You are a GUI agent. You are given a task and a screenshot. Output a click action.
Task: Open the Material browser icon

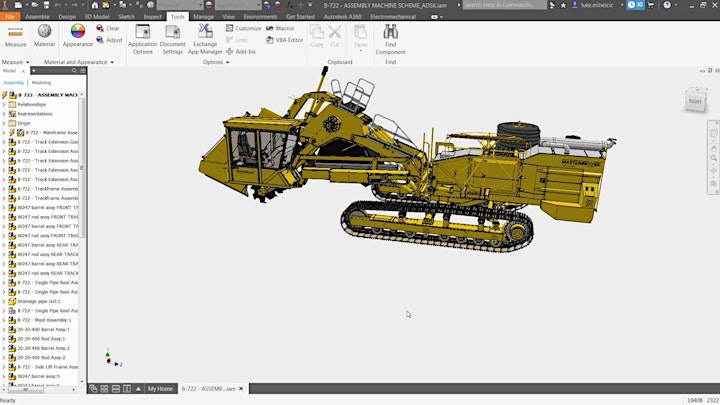point(45,31)
